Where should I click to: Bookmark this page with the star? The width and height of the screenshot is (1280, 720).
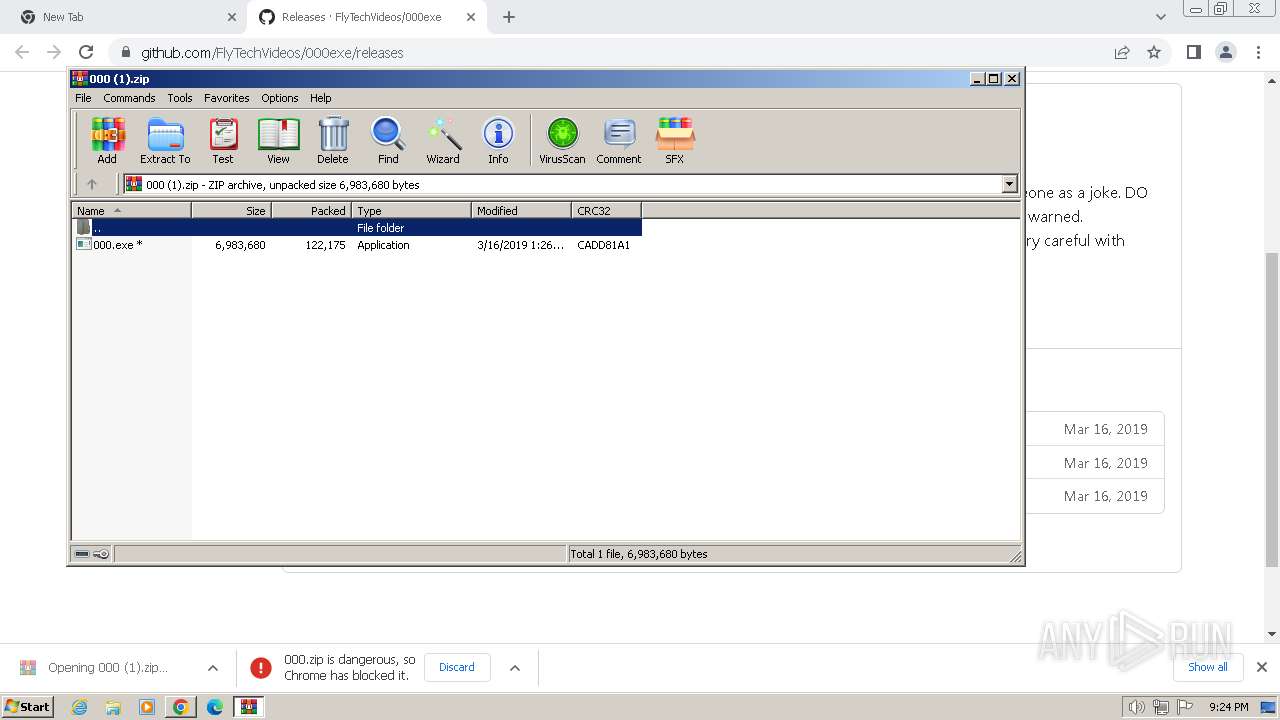tap(1154, 52)
